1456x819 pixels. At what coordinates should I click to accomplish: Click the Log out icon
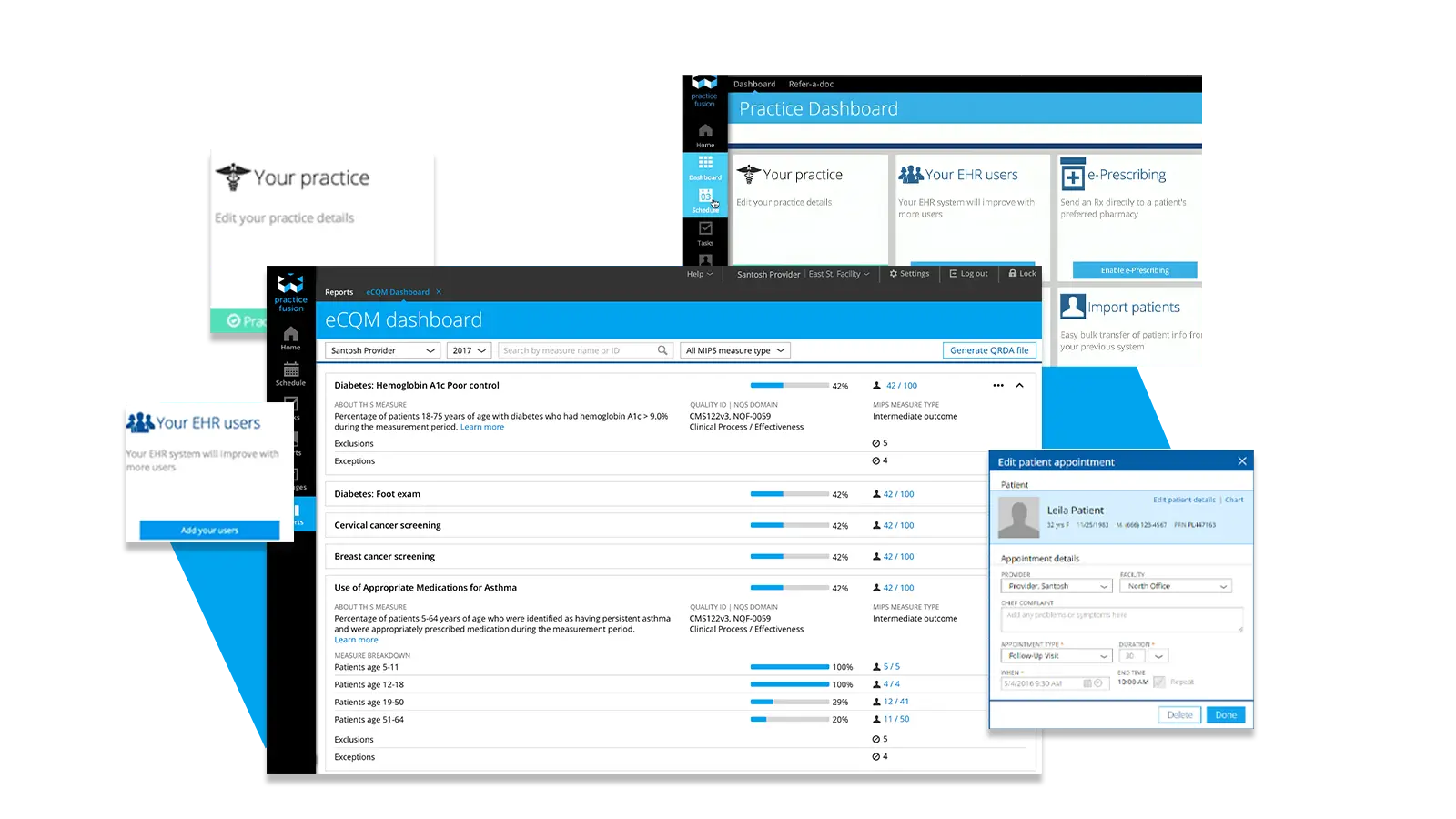953,274
